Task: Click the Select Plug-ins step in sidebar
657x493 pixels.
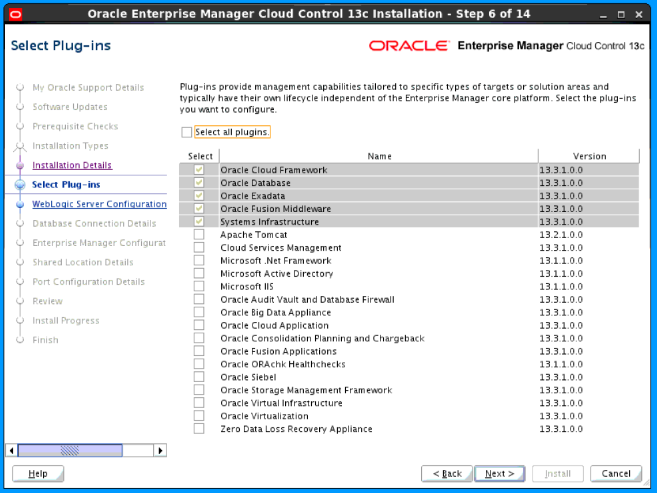Action: (66, 185)
